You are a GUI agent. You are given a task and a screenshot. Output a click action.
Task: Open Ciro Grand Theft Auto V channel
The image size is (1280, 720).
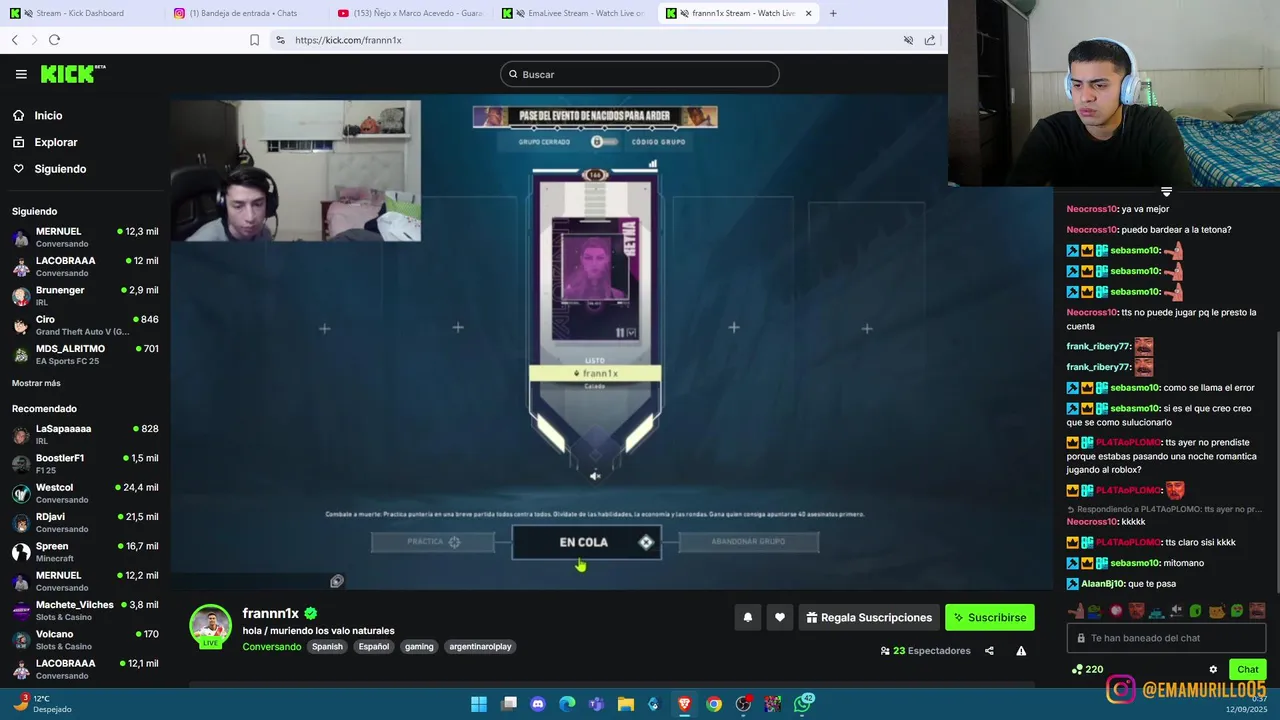click(x=85, y=325)
